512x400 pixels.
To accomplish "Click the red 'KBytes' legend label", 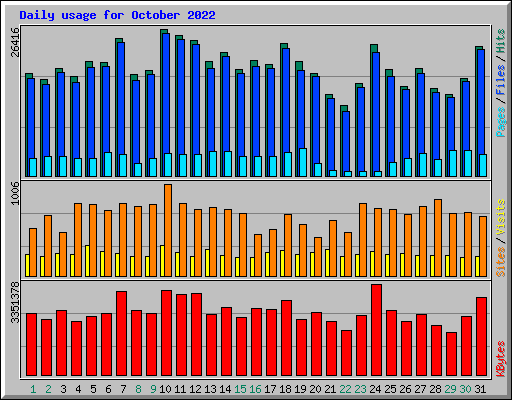I will pyautogui.click(x=501, y=359).
